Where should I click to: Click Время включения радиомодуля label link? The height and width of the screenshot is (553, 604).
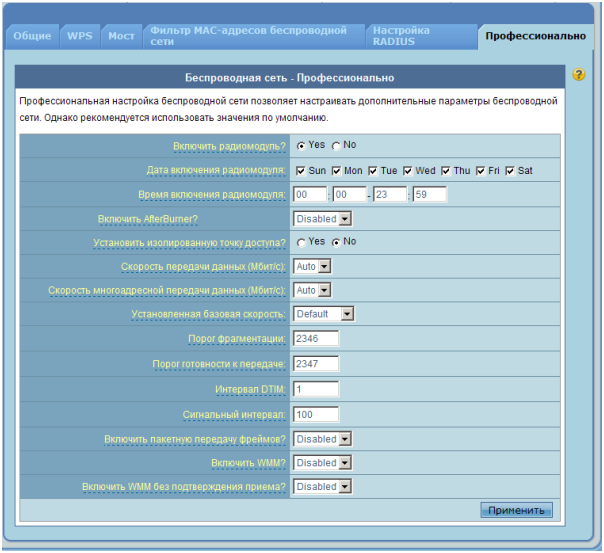212,195
